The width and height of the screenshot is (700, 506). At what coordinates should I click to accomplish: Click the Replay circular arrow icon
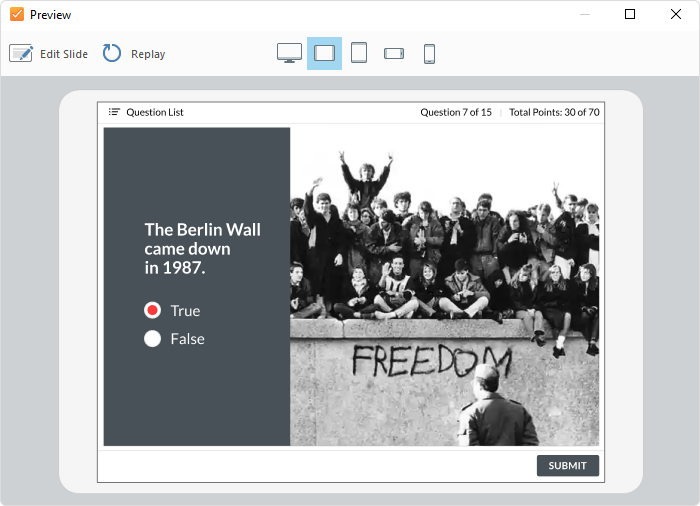[x=112, y=54]
